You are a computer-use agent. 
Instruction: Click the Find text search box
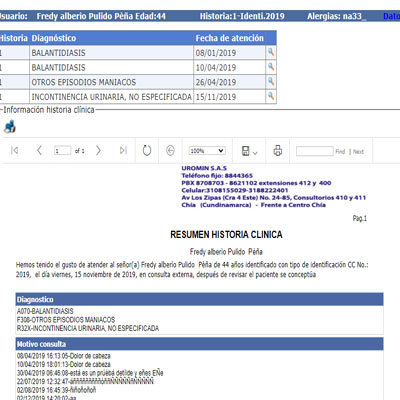coord(315,151)
